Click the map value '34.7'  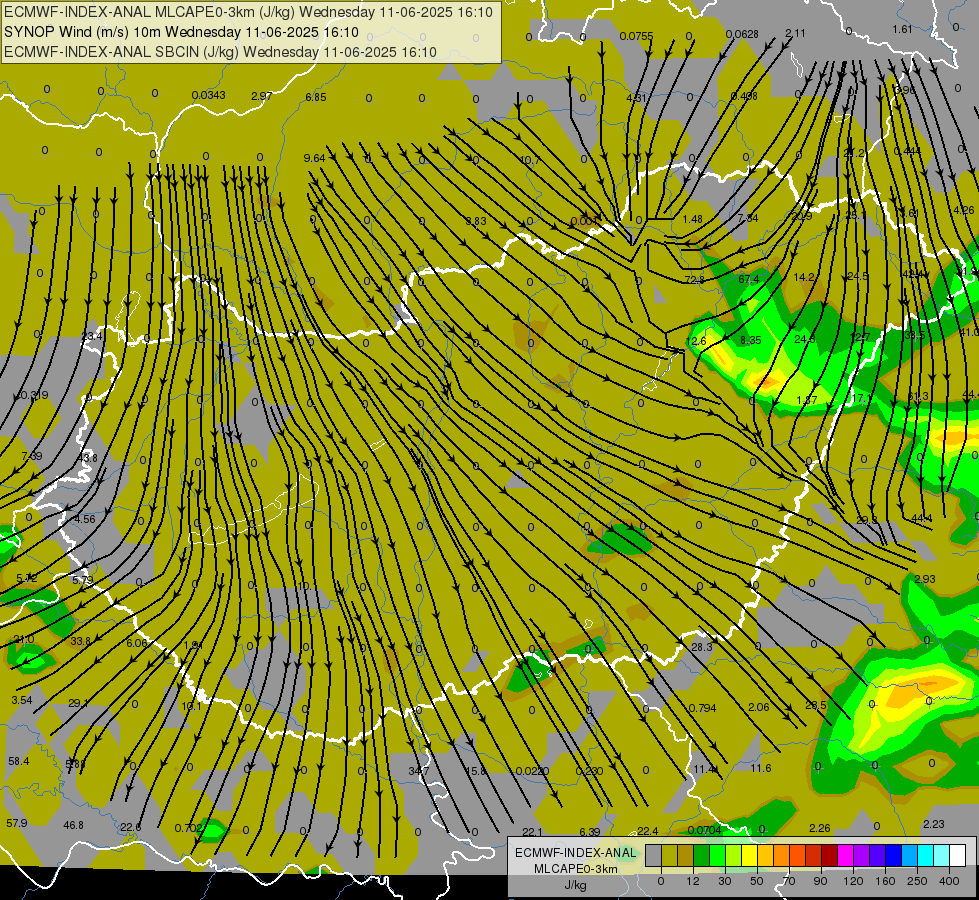point(419,771)
